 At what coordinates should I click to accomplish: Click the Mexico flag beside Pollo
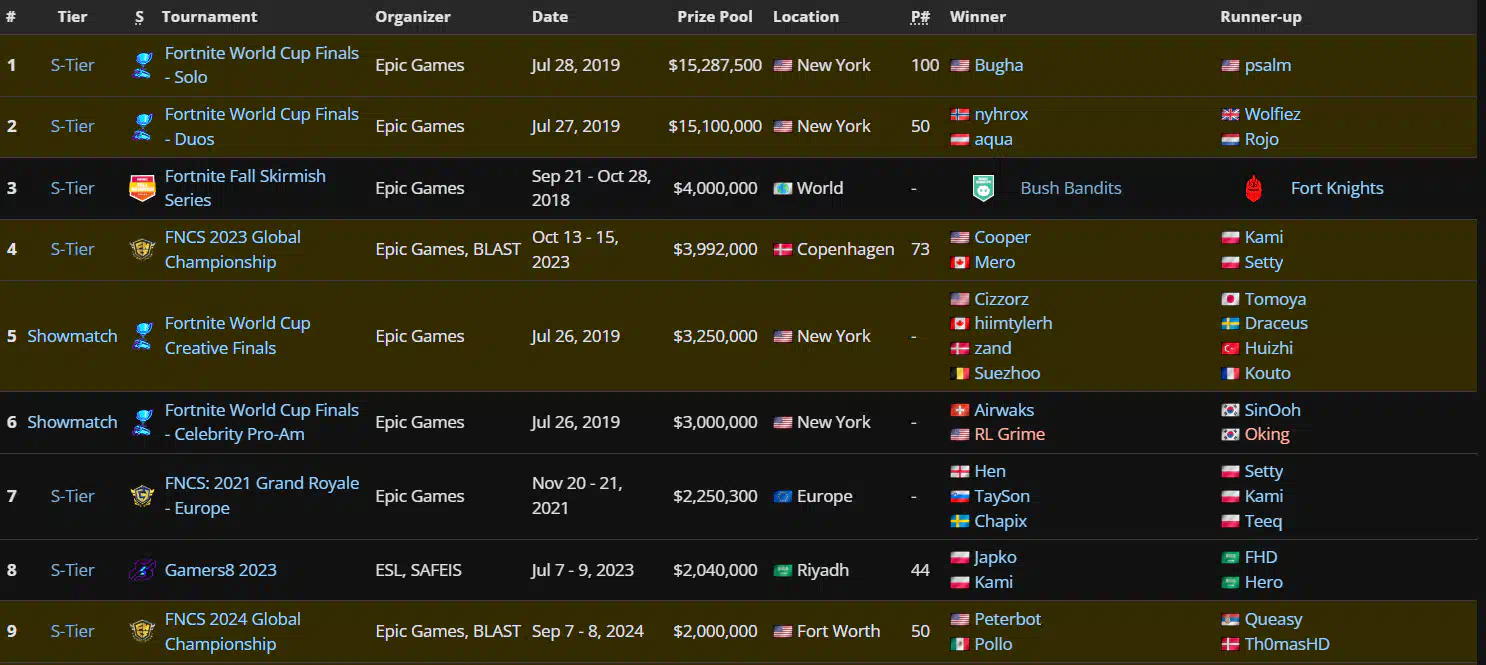(x=960, y=645)
